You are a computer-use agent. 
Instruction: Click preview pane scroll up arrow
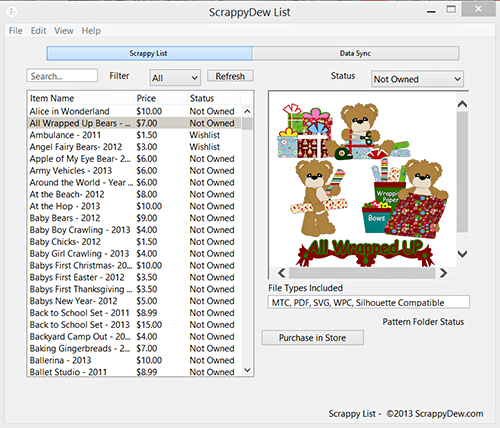click(462, 104)
